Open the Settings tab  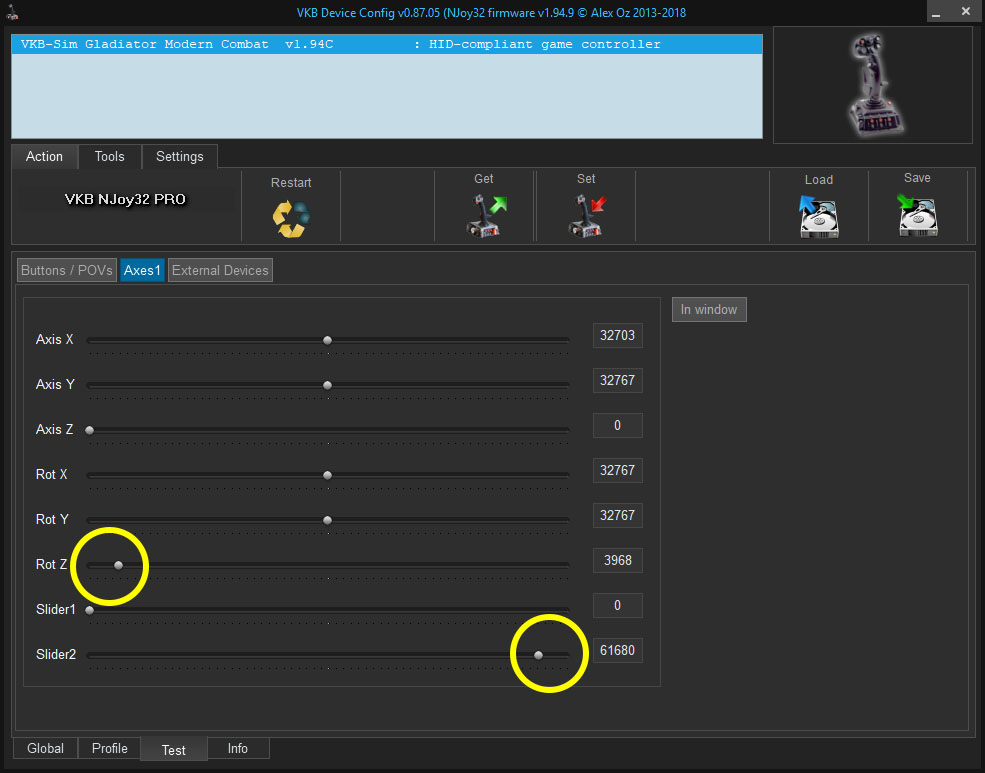[180, 156]
